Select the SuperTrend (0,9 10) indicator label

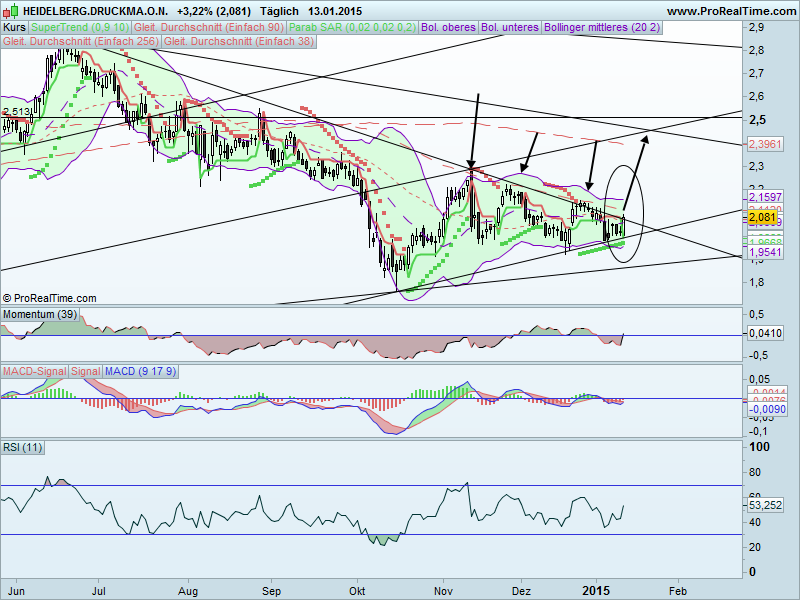pos(80,28)
